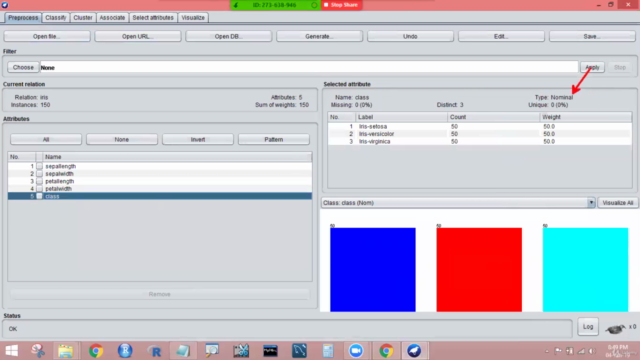Open Windows Start menu

[12, 351]
